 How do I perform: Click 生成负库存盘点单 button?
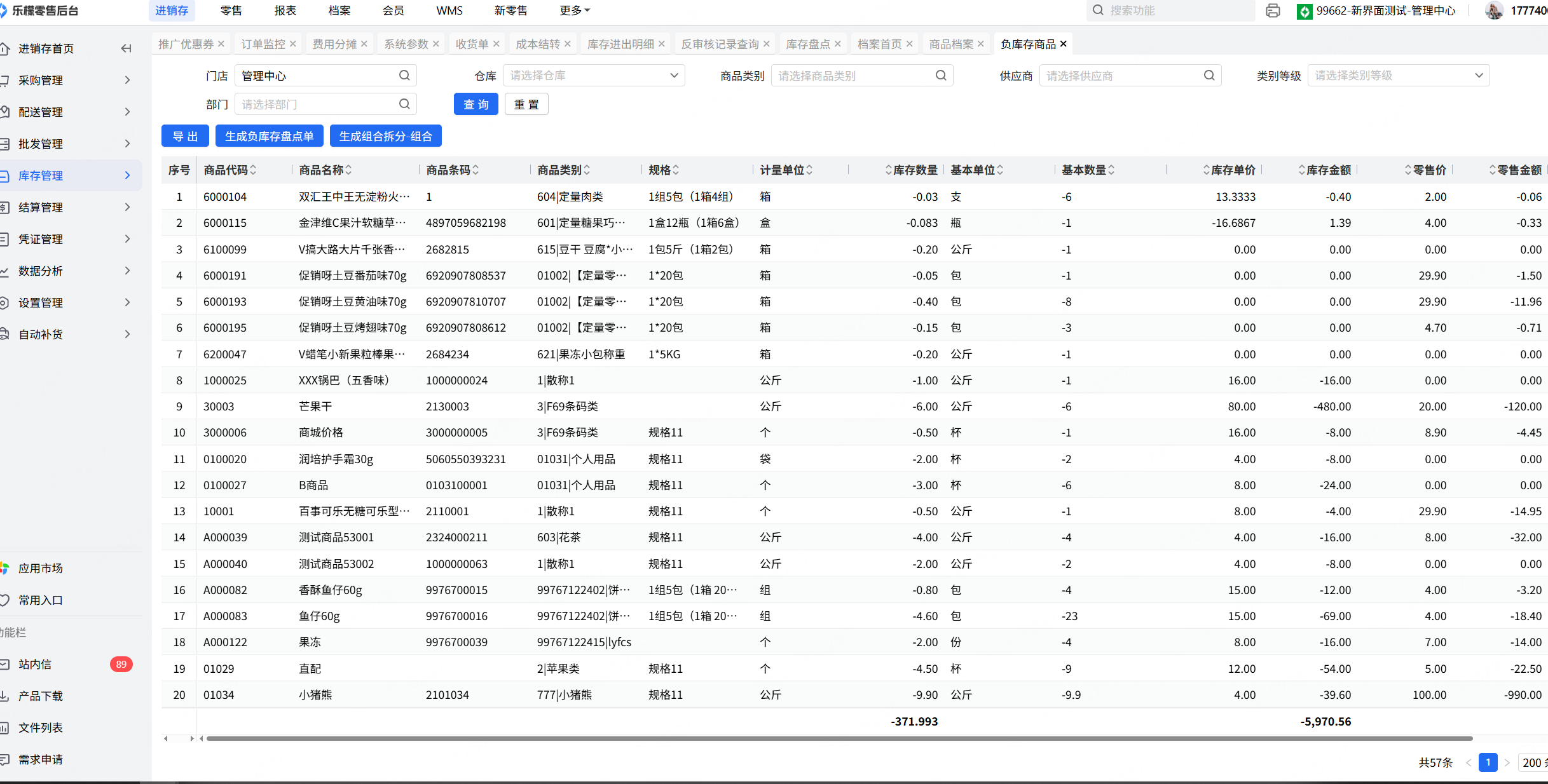(269, 136)
